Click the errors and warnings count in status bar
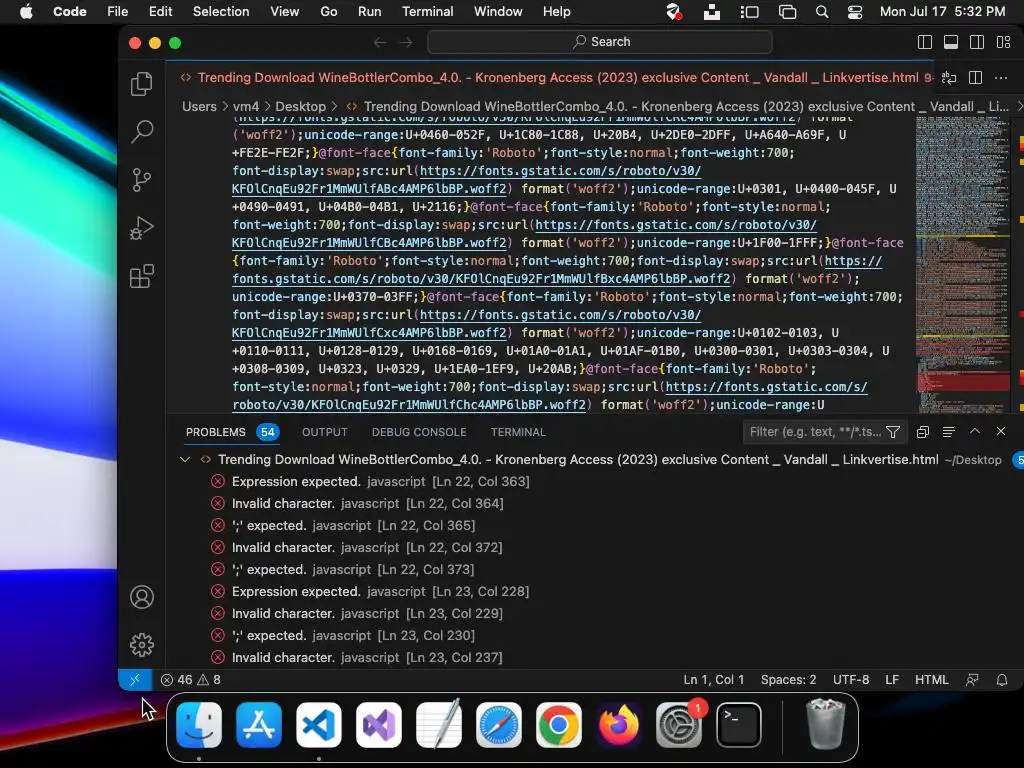 [x=191, y=680]
